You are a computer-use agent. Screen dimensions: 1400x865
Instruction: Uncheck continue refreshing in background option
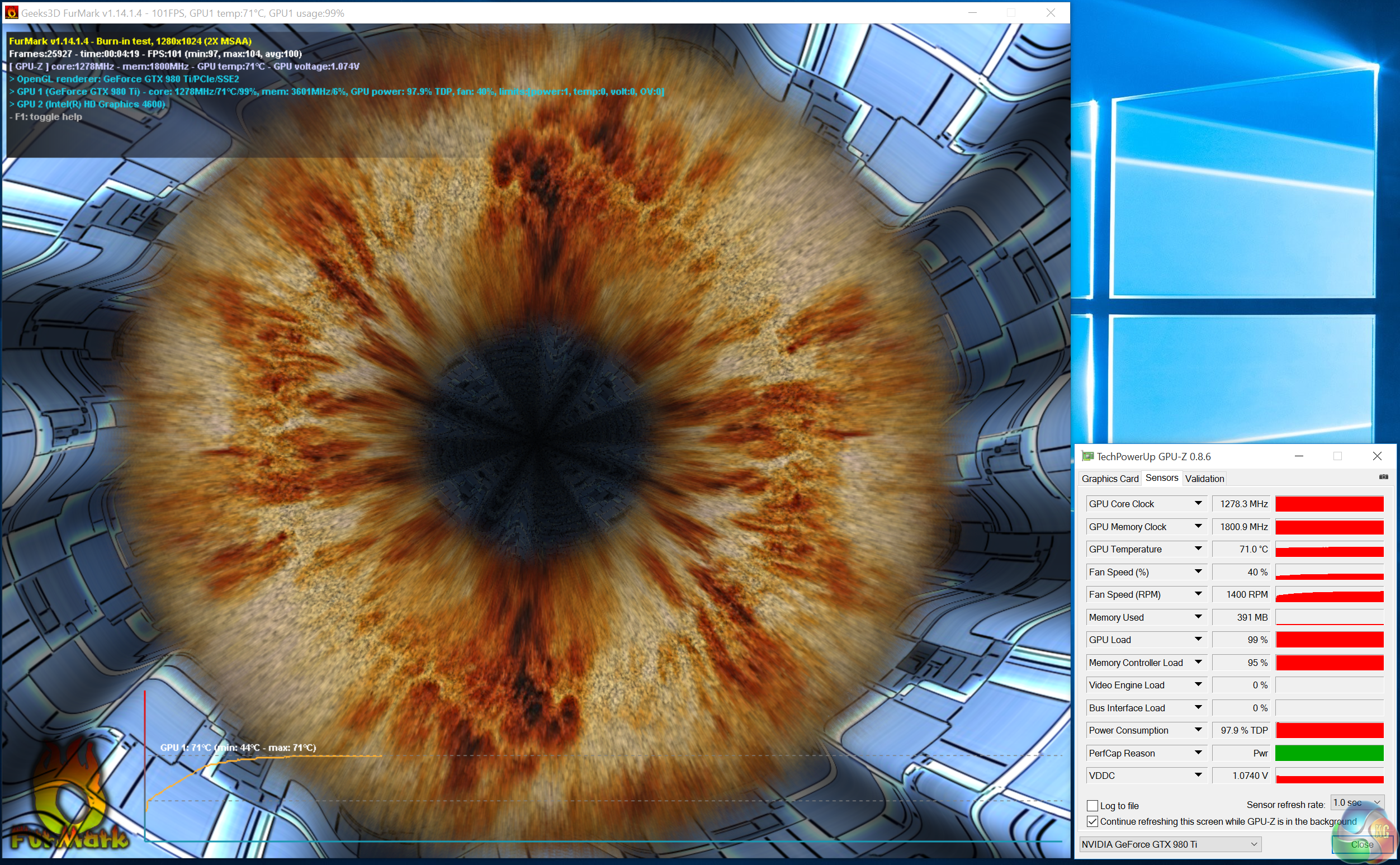pyautogui.click(x=1092, y=821)
